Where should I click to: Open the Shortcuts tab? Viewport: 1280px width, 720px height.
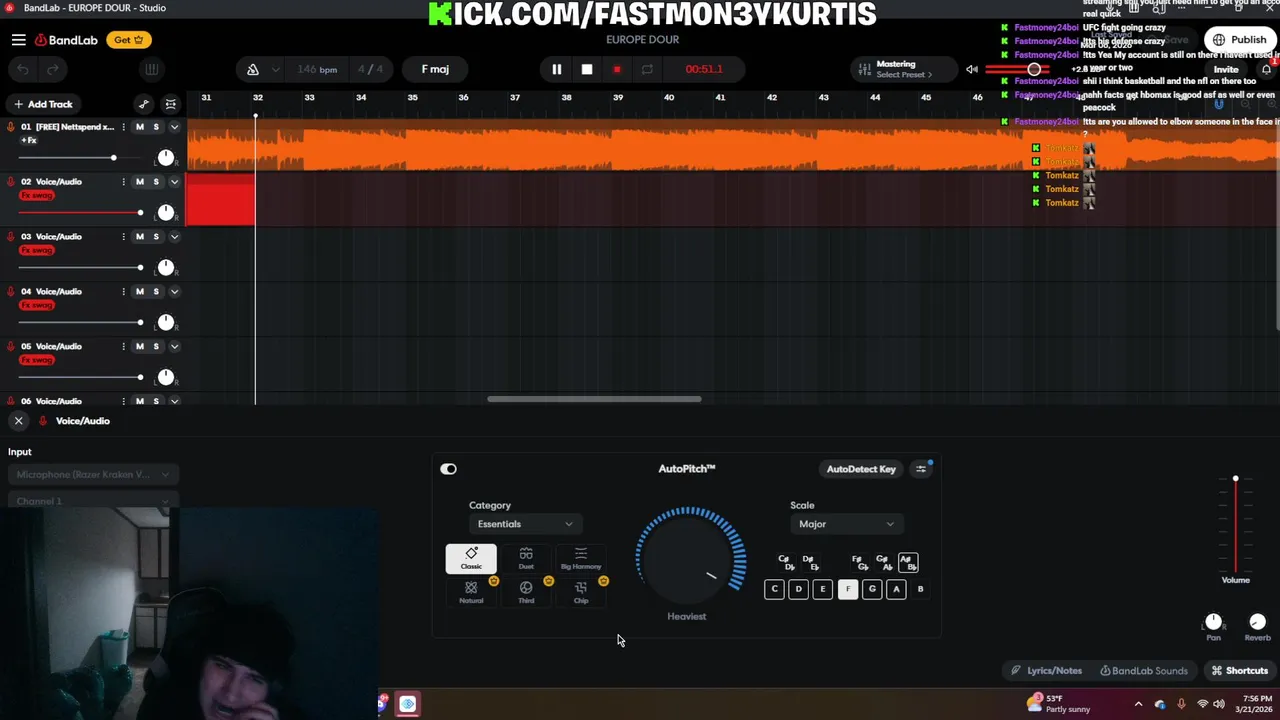(1239, 671)
